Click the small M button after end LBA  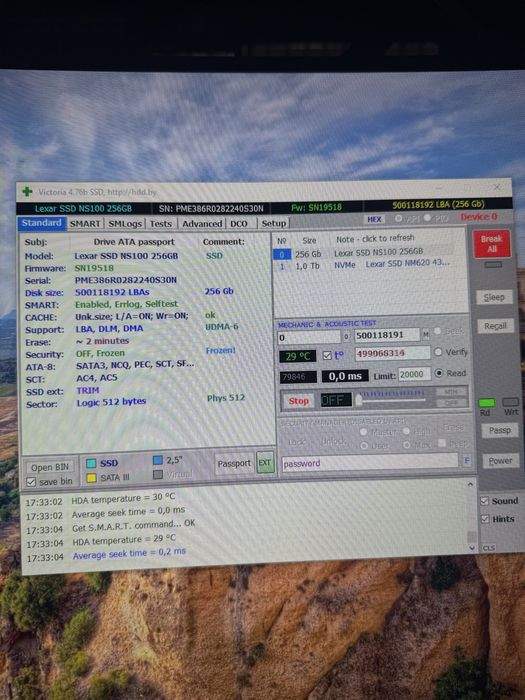pyautogui.click(x=426, y=334)
